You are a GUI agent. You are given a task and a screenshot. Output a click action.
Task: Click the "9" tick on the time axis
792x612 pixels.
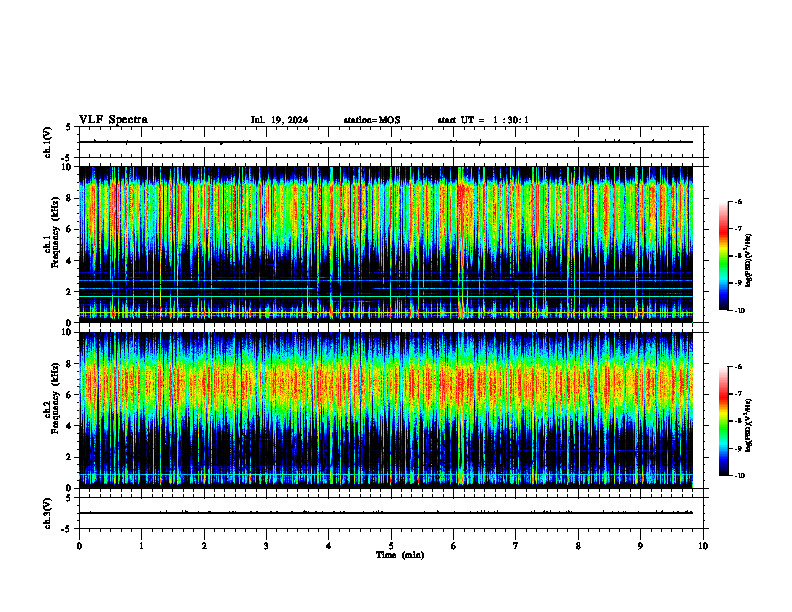(x=640, y=546)
